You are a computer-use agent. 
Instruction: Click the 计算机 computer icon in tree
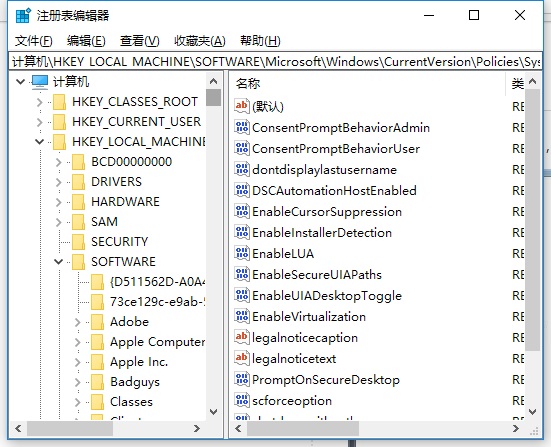pos(40,82)
